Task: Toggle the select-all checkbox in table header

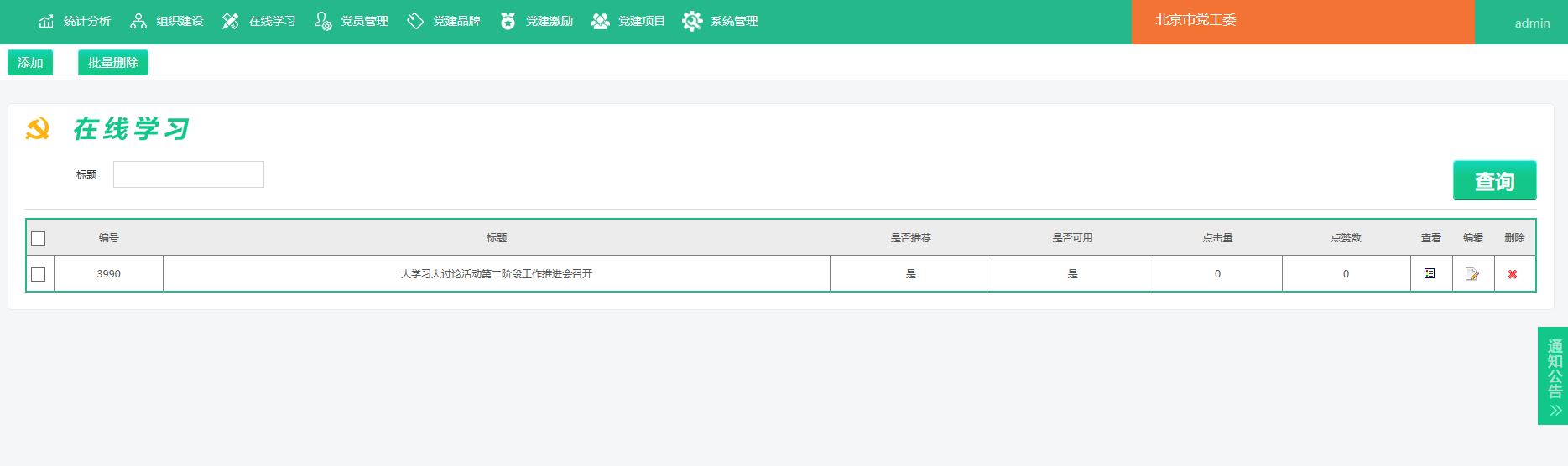Action: coord(39,239)
